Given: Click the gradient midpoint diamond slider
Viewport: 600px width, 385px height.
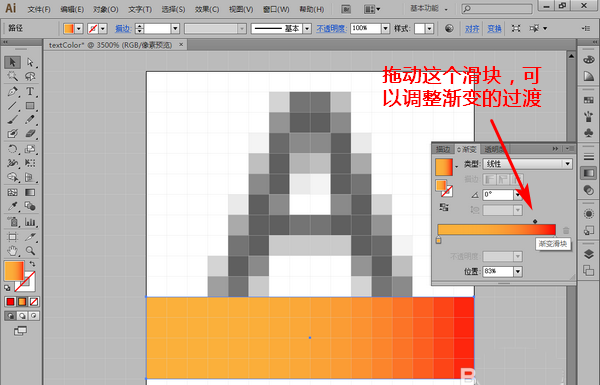Looking at the screenshot, I should tap(535, 221).
